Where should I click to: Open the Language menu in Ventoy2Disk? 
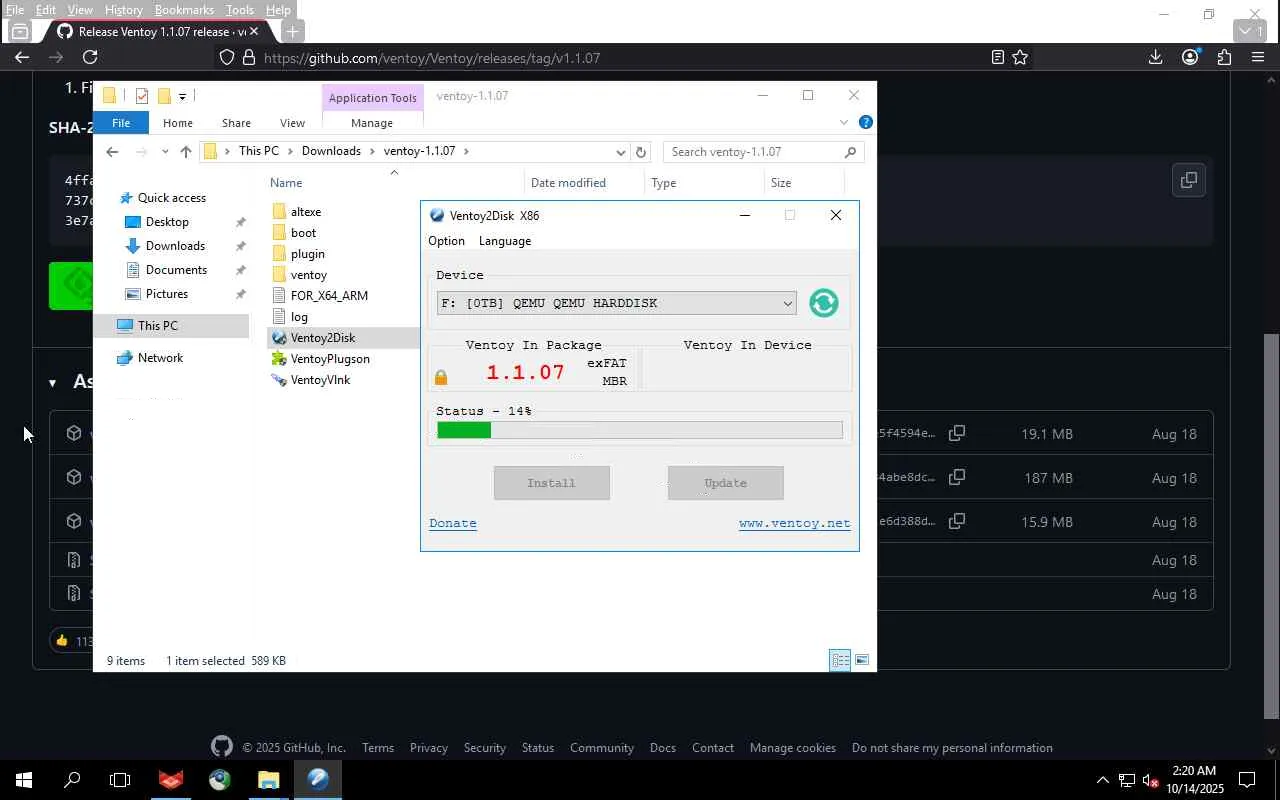(505, 241)
